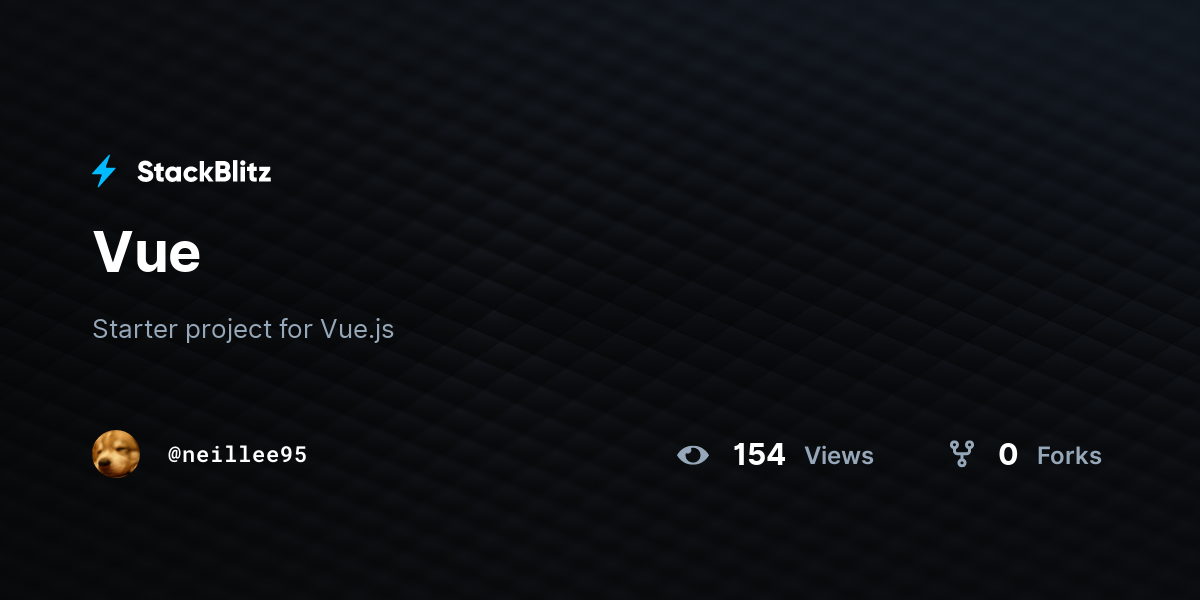Click the word 'Vue.js' in the description

click(357, 330)
